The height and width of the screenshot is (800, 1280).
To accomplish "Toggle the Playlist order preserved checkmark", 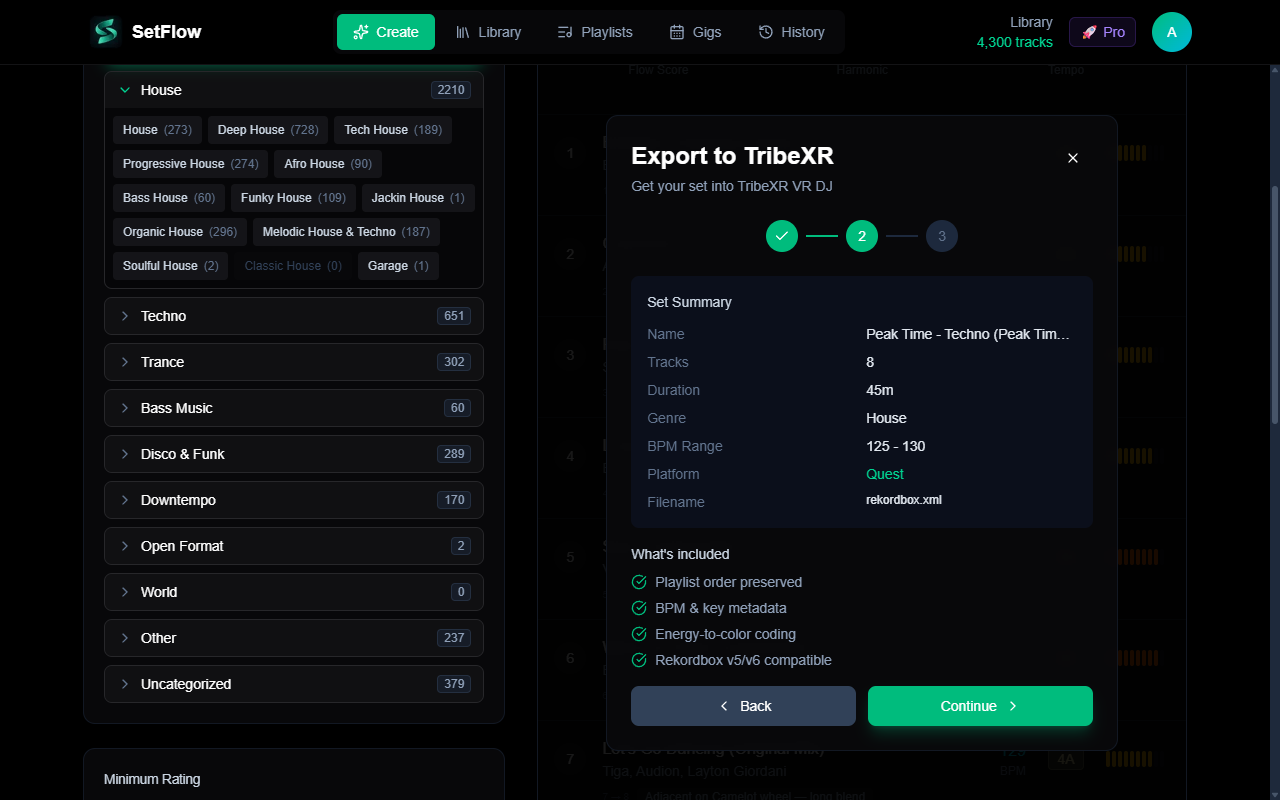I will tap(638, 582).
